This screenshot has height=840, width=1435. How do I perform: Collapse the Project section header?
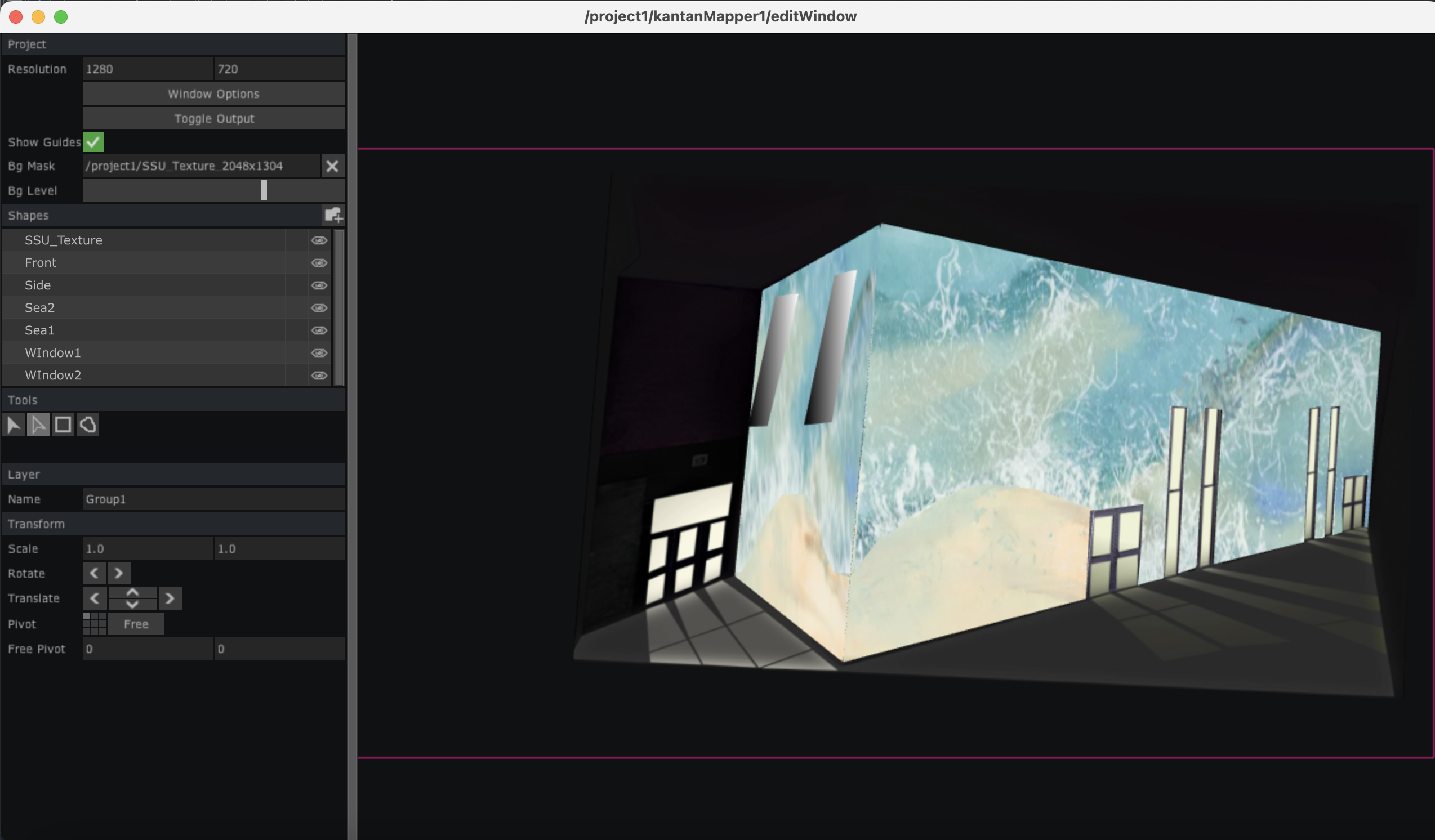(x=27, y=44)
